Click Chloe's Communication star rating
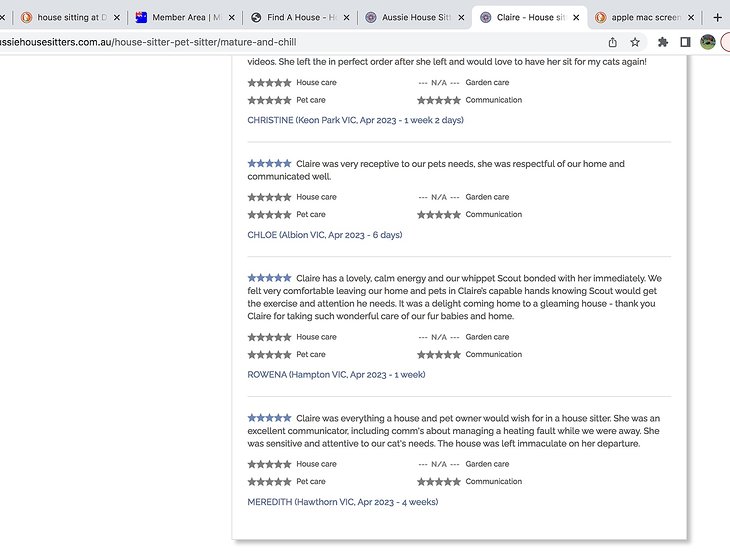The image size is (730, 560). click(x=439, y=215)
